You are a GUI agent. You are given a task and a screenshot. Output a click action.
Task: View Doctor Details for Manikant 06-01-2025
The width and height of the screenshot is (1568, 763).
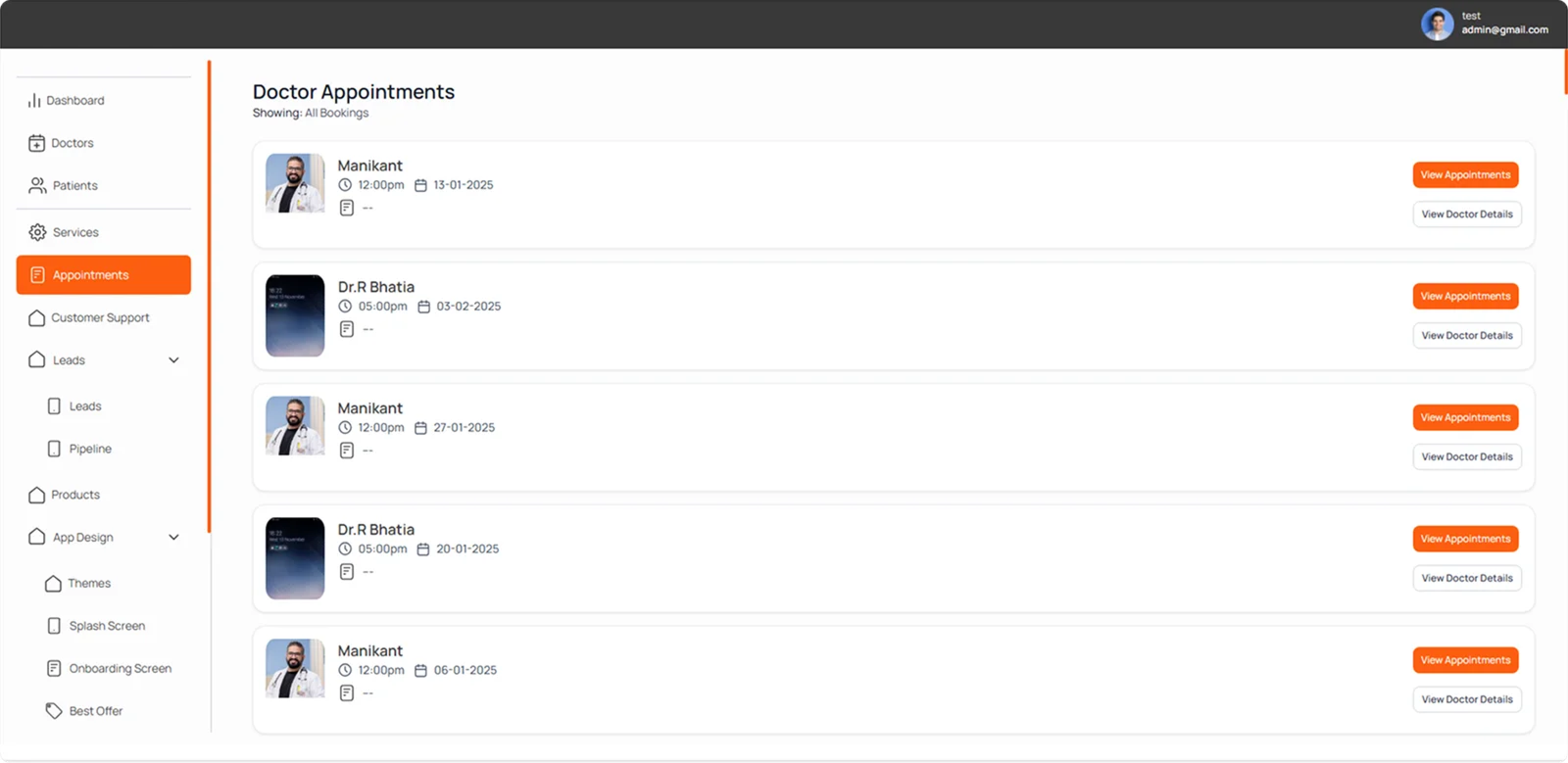pos(1467,699)
